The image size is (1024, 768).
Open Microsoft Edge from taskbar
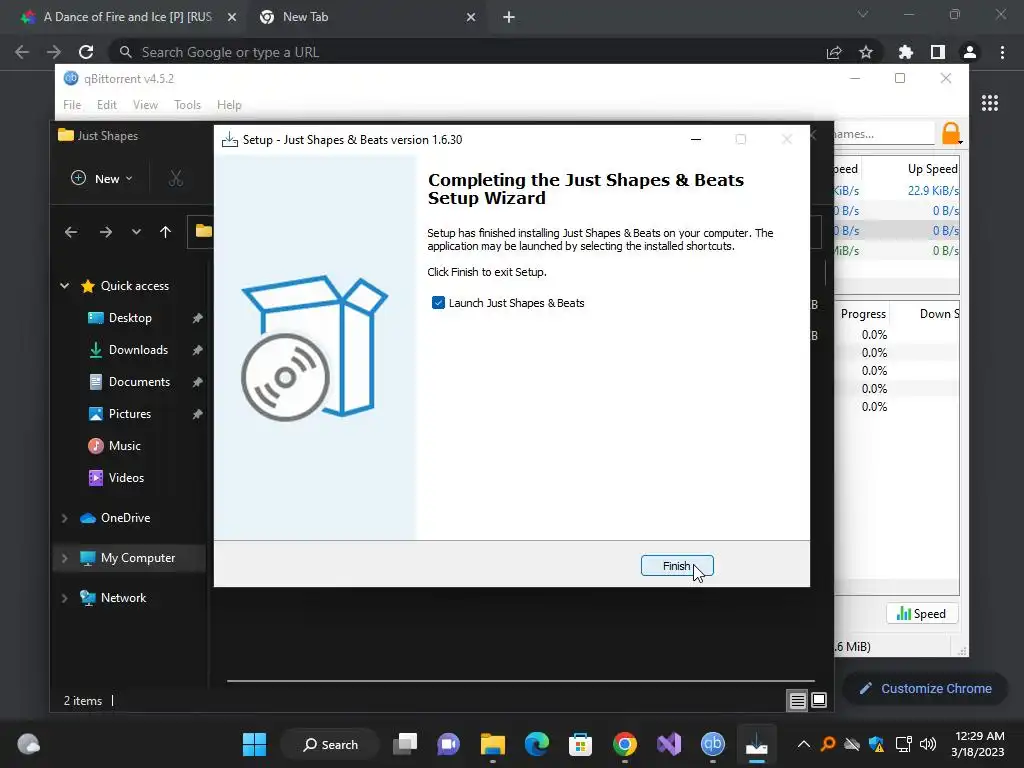pyautogui.click(x=537, y=744)
